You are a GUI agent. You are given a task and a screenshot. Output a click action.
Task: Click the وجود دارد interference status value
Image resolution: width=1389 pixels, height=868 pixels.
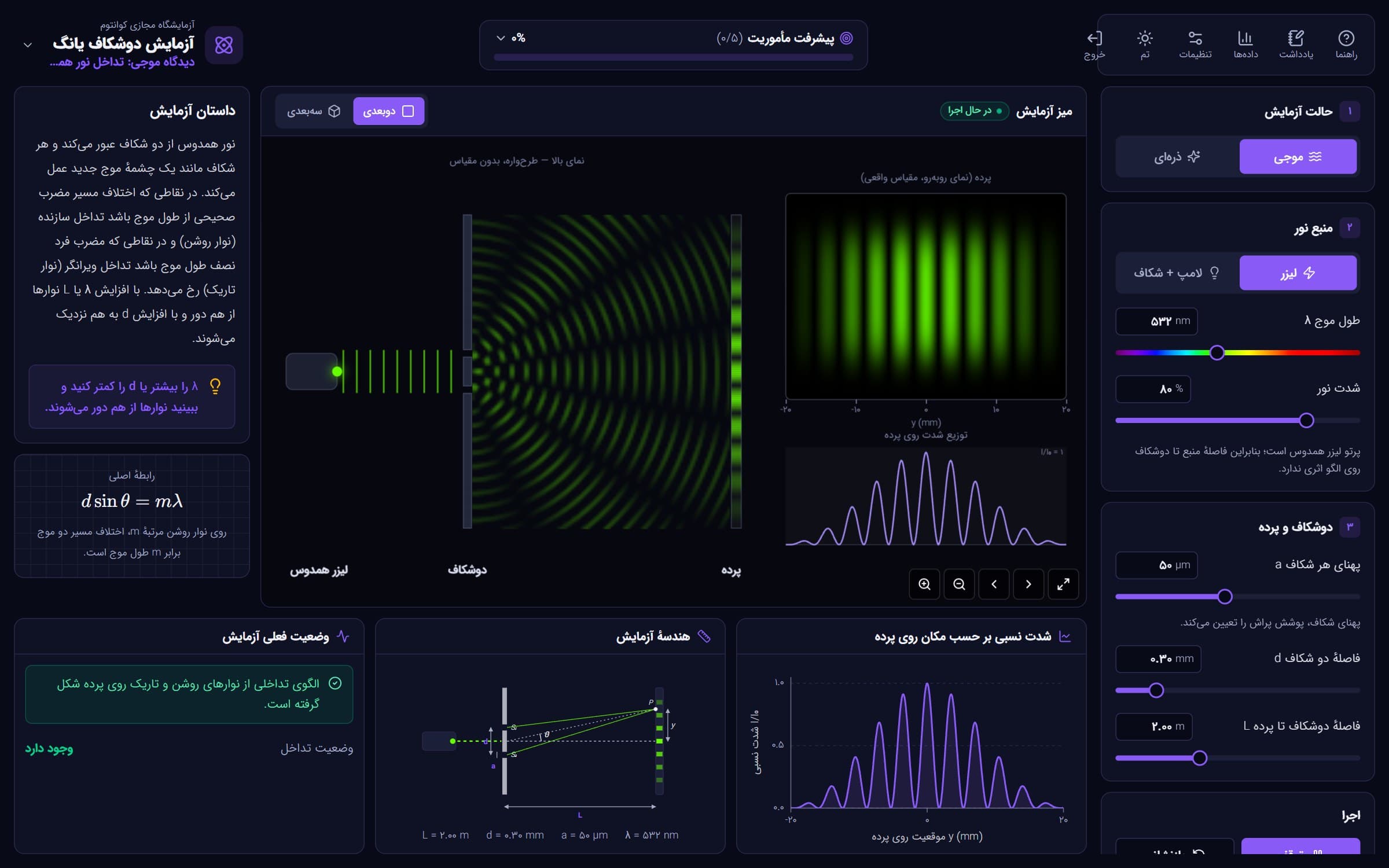[49, 748]
